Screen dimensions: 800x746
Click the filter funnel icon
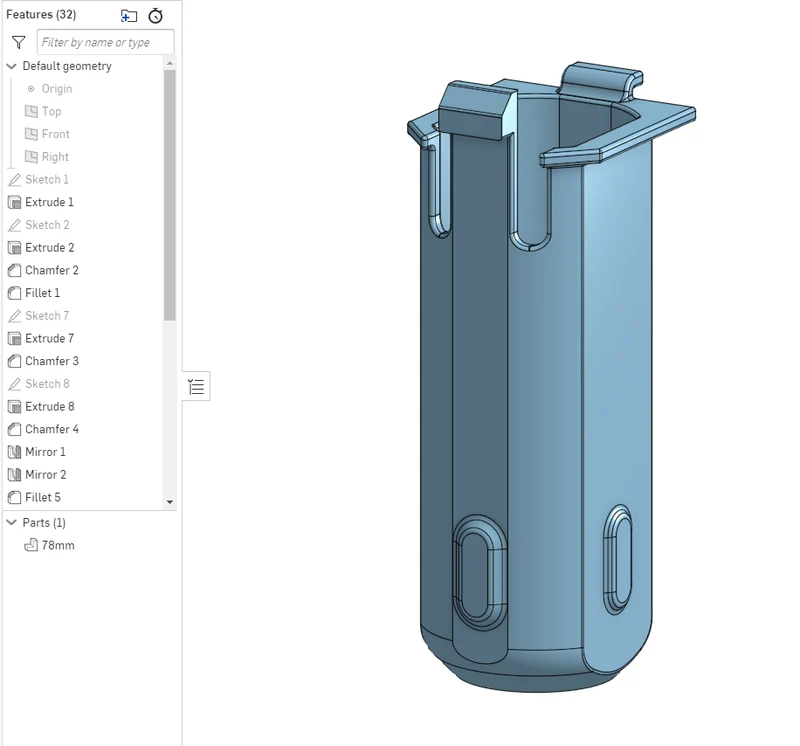click(x=19, y=42)
